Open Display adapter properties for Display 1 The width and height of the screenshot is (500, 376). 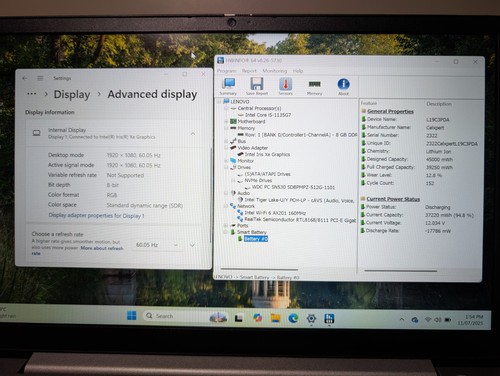click(96, 216)
